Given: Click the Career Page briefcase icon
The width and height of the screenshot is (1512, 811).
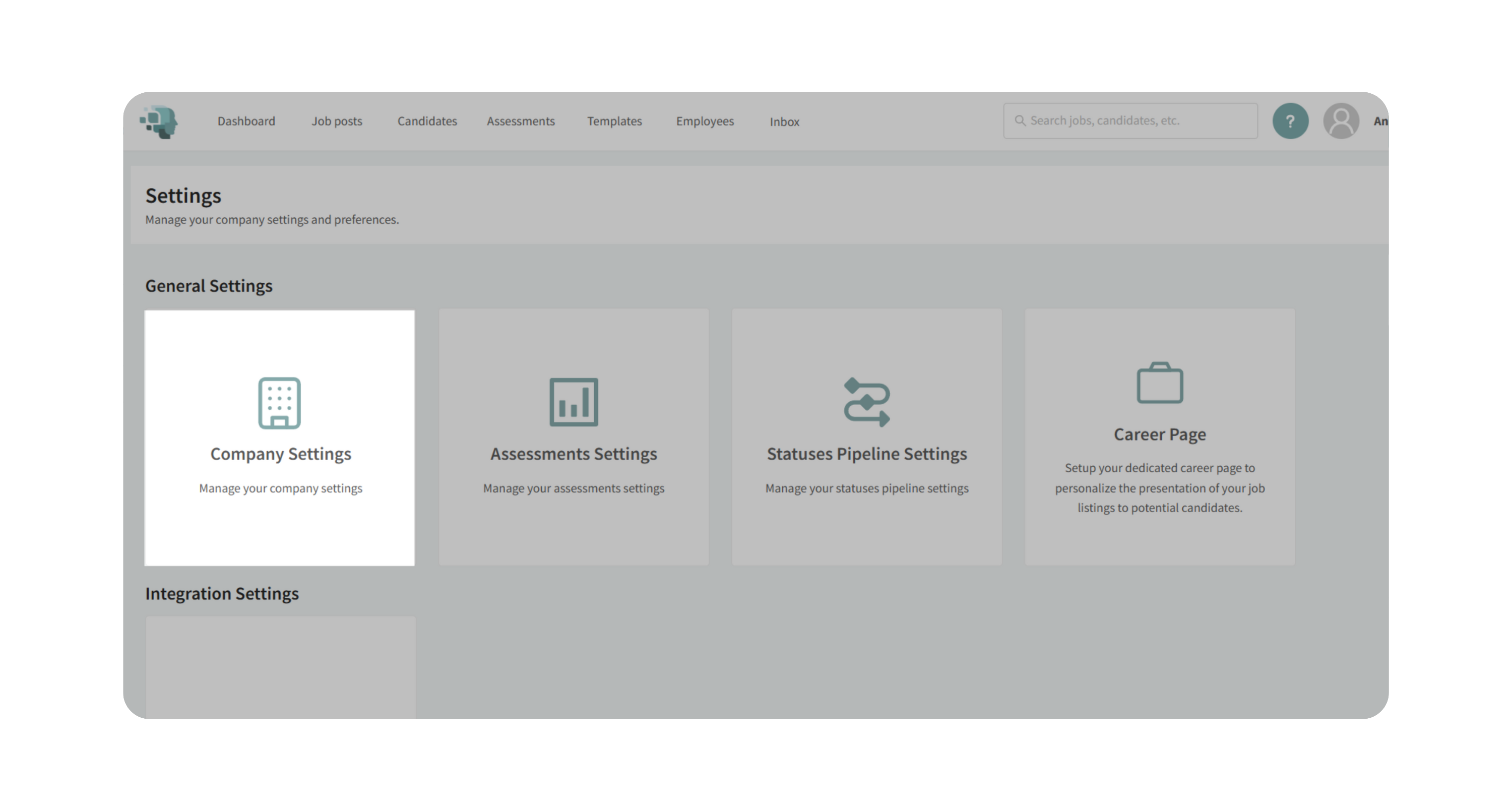Looking at the screenshot, I should tap(1159, 383).
